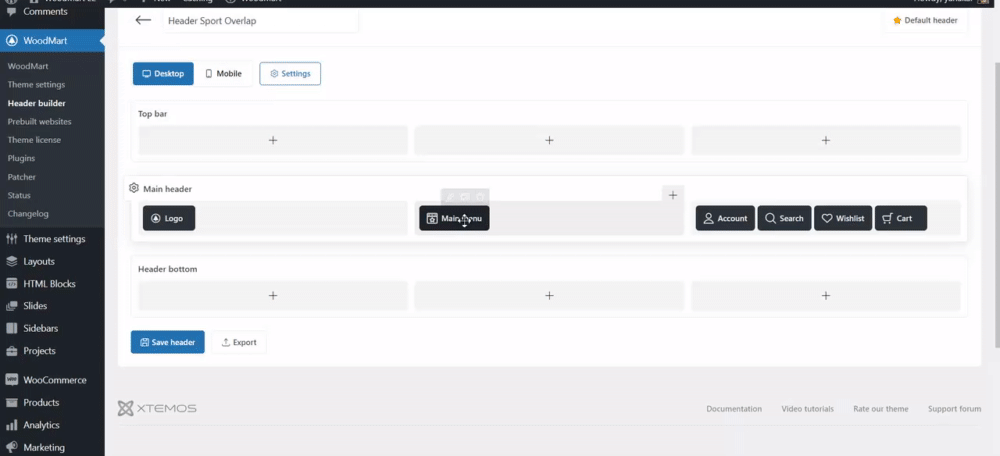Select the Main menu header element
The image size is (1000, 456).
454,218
